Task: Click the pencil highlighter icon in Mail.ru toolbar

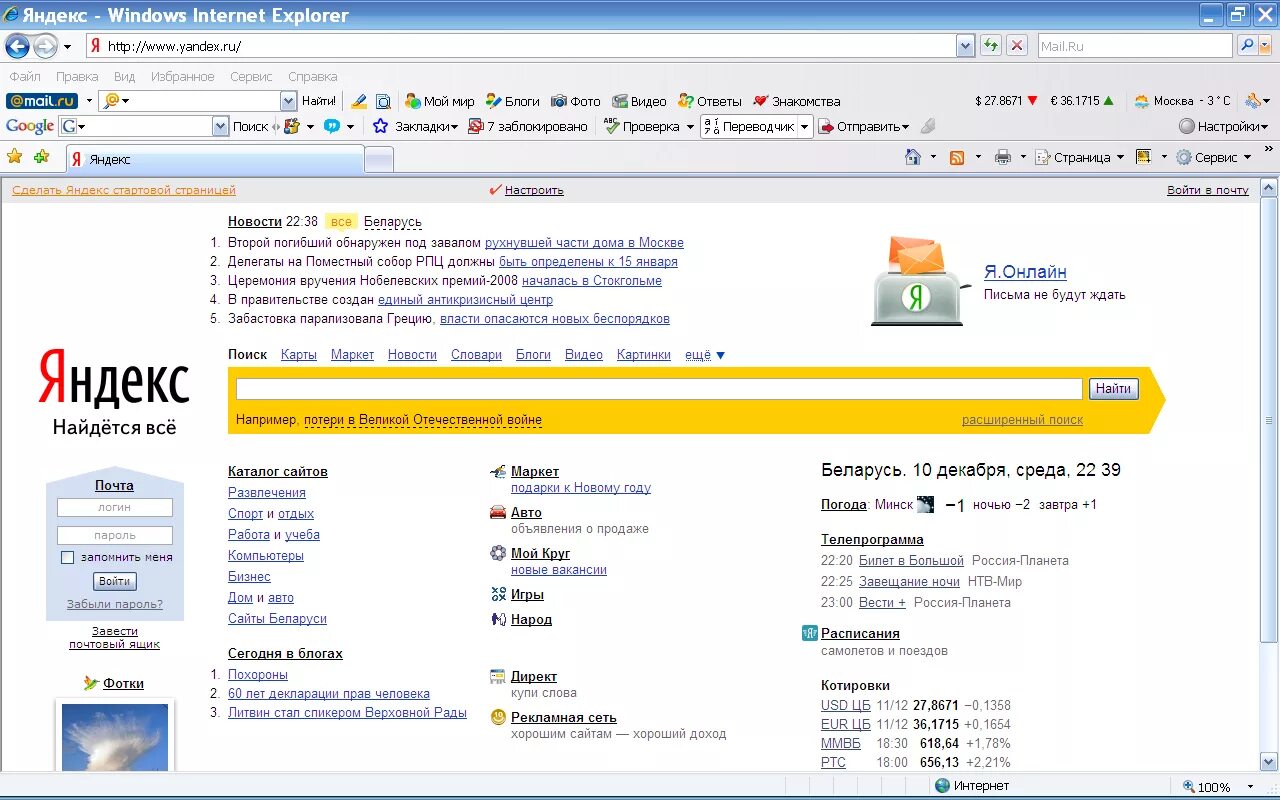Action: coord(359,101)
